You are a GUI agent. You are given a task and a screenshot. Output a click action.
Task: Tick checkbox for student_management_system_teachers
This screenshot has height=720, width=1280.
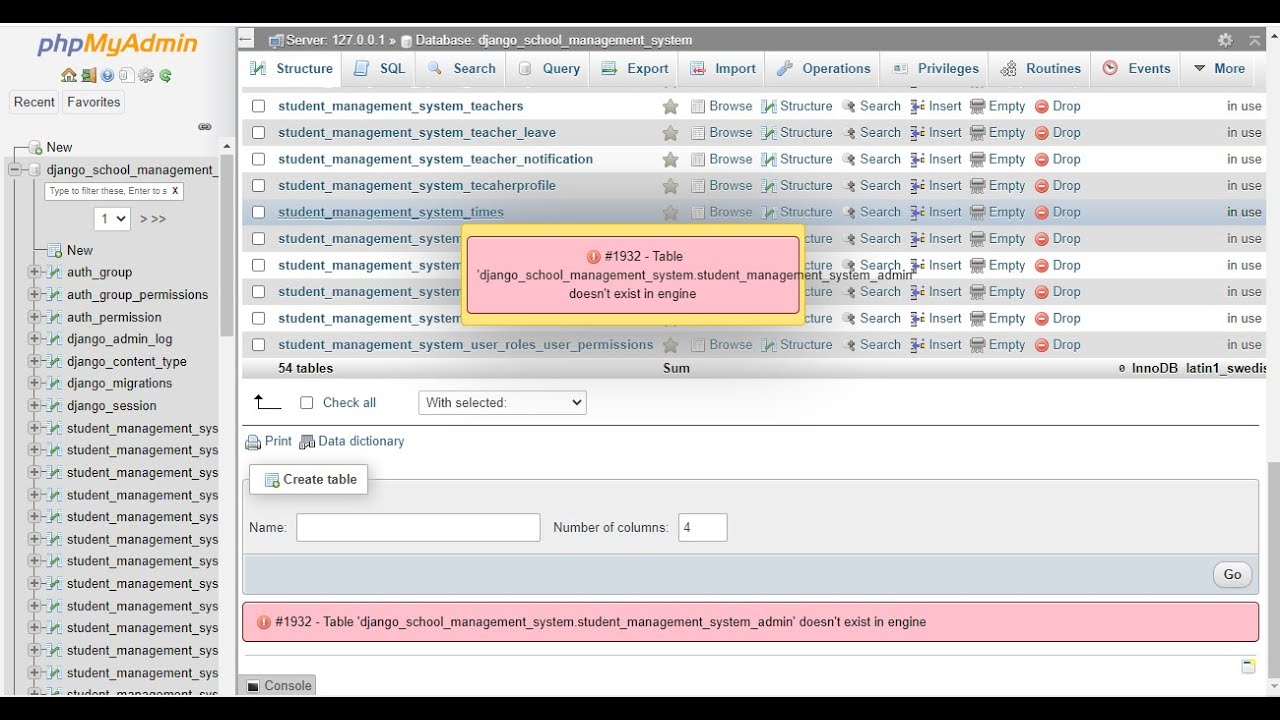259,106
